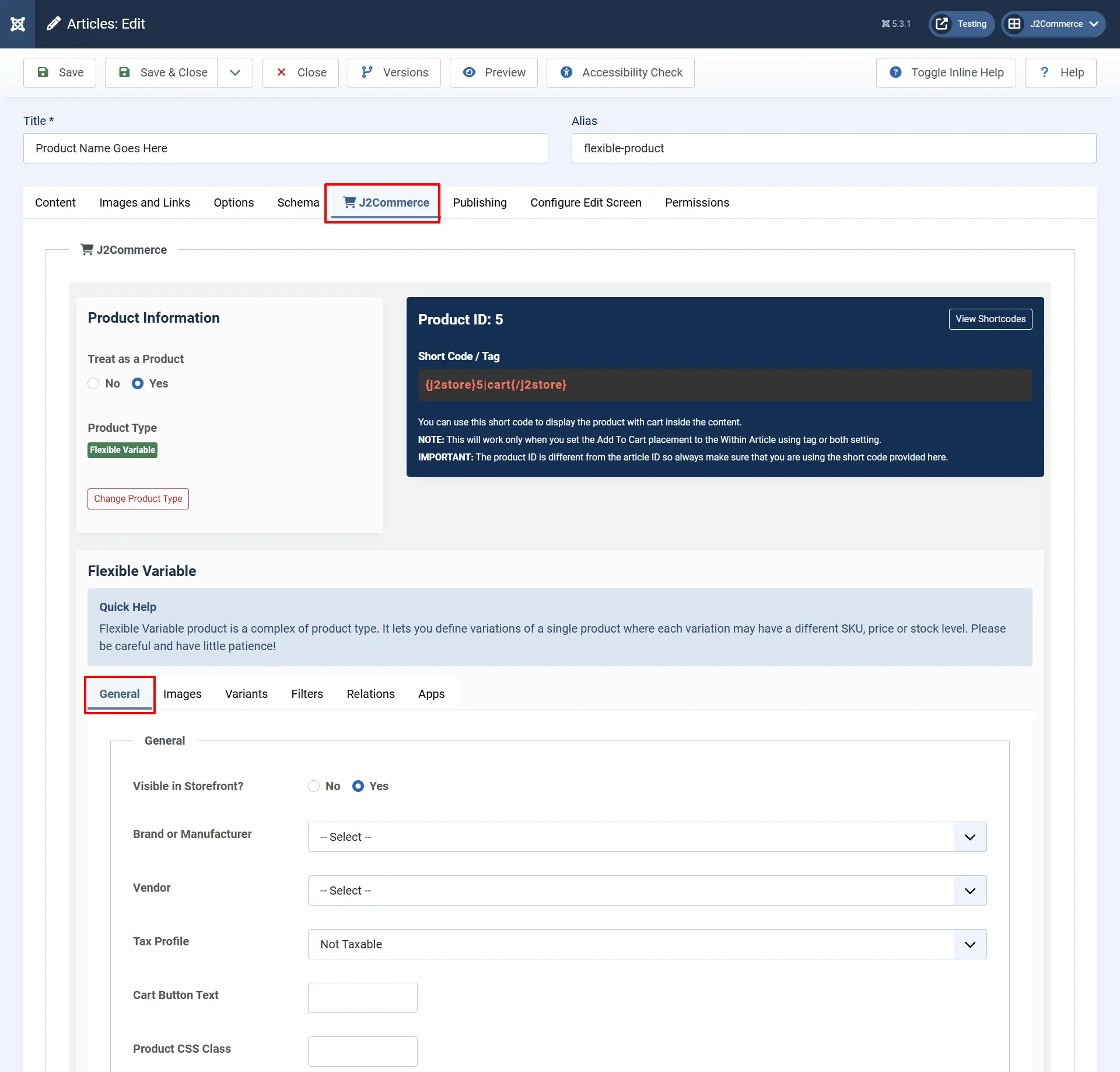Select No for Treat as a Product
1120x1072 pixels.
pos(93,383)
